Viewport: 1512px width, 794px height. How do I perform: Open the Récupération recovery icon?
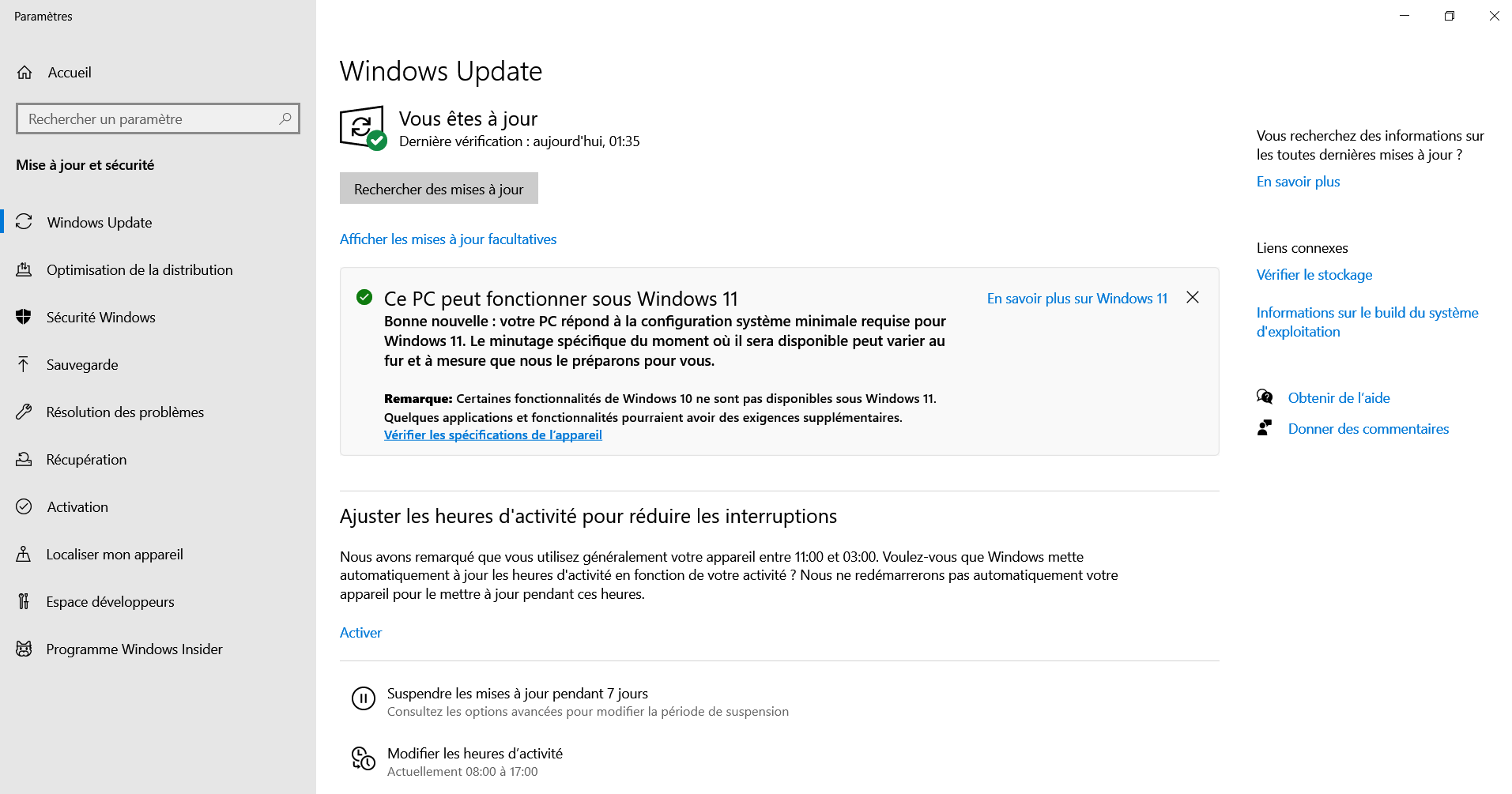(24, 460)
